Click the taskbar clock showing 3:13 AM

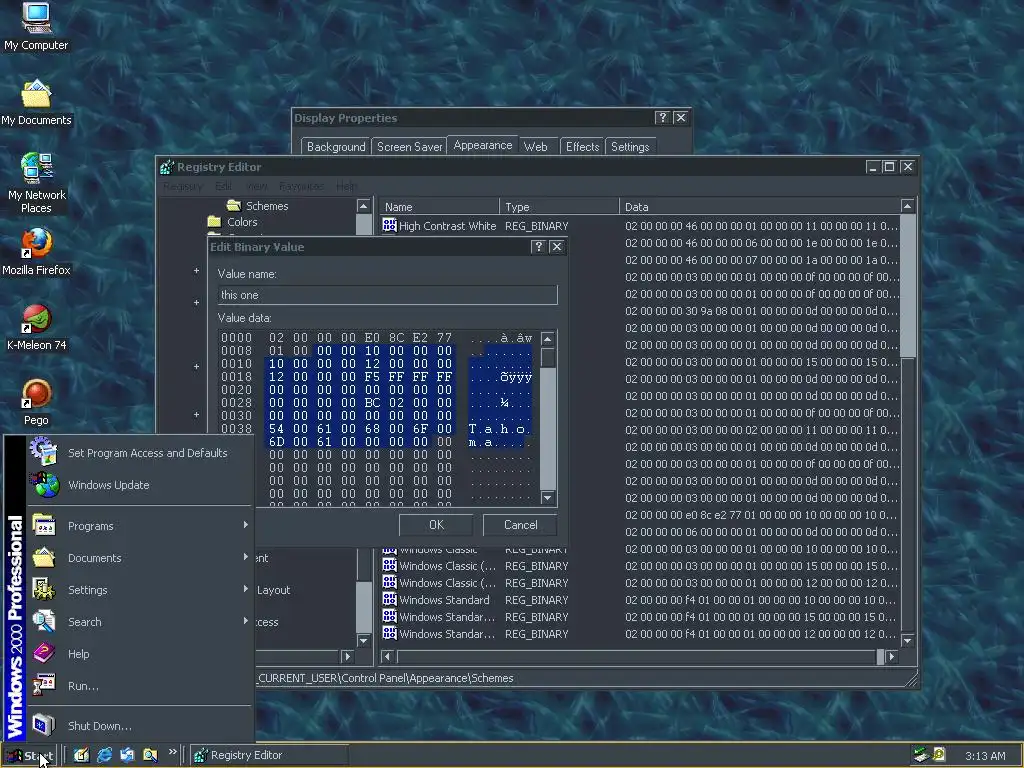coord(985,756)
